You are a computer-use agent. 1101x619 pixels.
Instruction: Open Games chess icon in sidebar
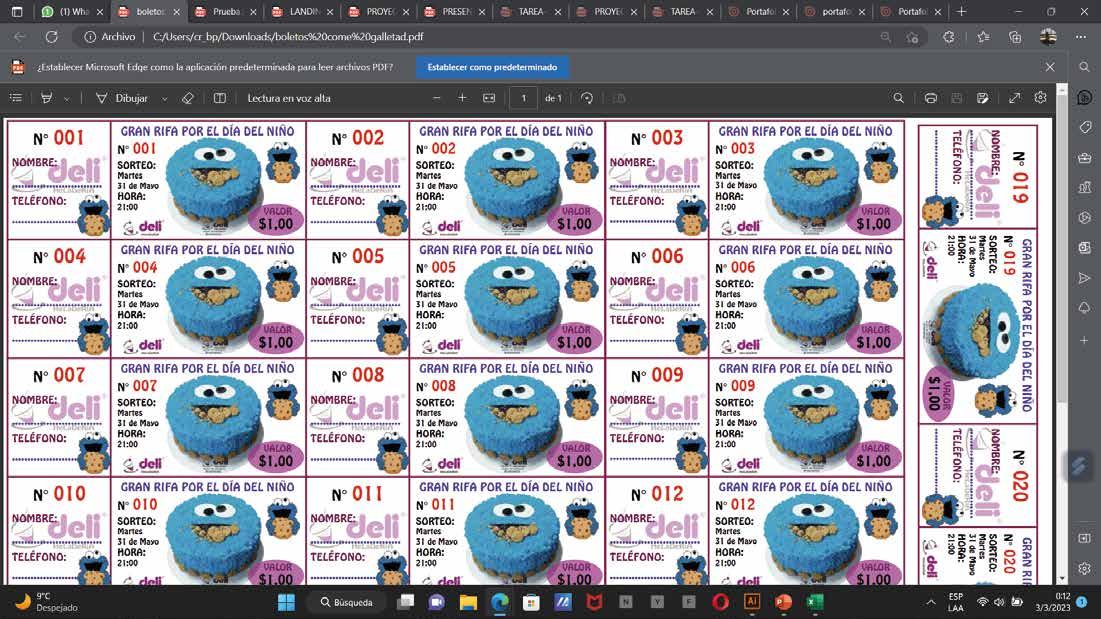(1085, 187)
